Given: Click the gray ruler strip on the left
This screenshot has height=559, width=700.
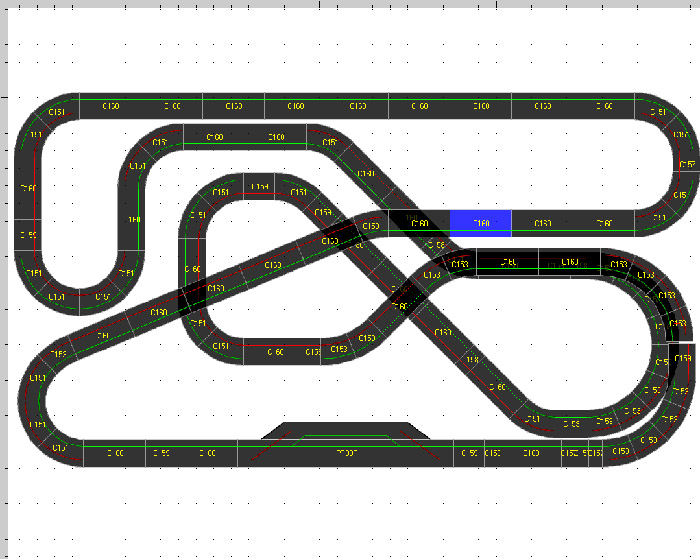Looking at the screenshot, I should tap(4, 300).
